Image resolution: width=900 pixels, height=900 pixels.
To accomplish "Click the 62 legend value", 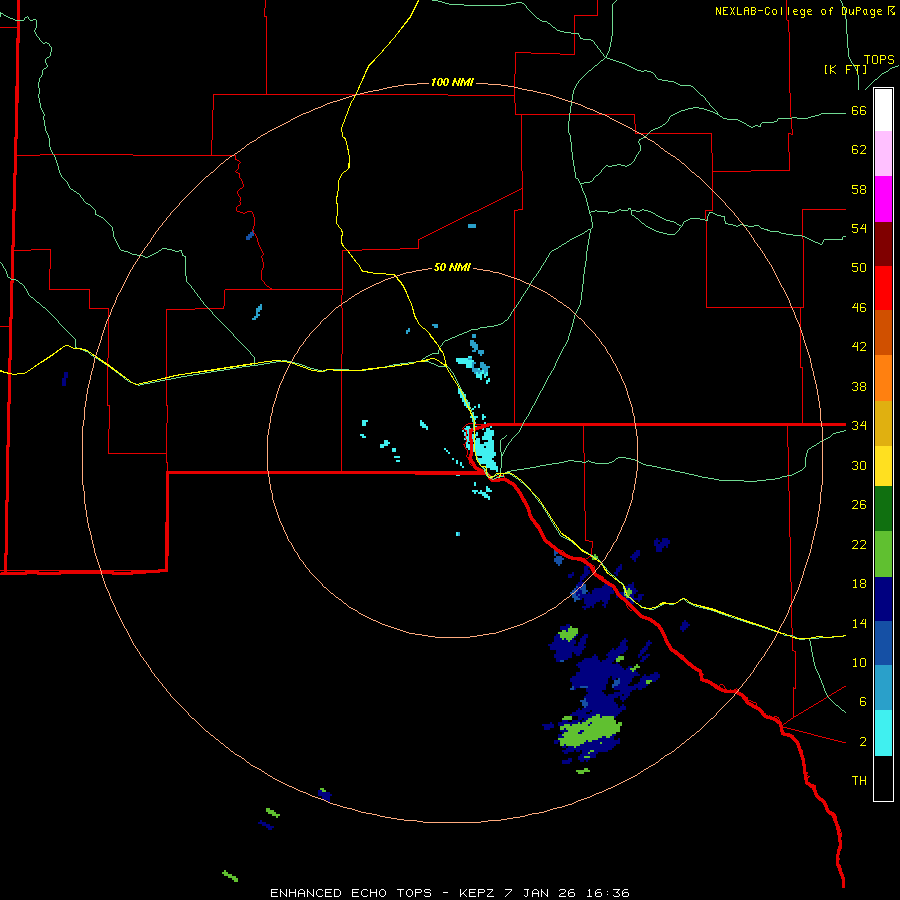I will point(859,150).
